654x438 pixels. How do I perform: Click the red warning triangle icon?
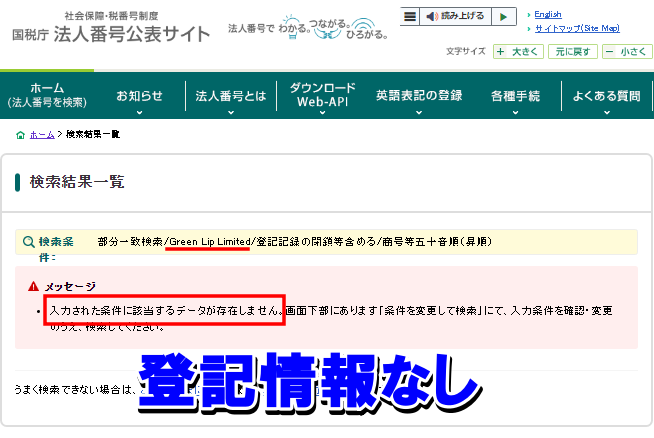pos(34,287)
